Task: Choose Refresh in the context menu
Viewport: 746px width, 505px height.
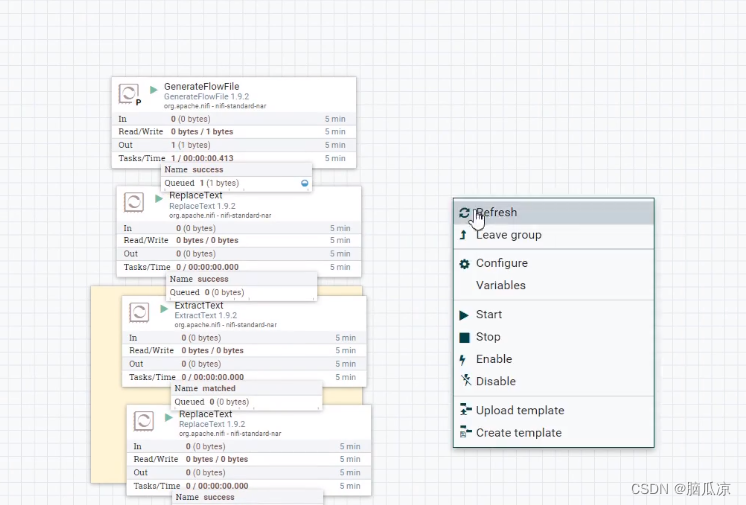Action: (x=554, y=212)
